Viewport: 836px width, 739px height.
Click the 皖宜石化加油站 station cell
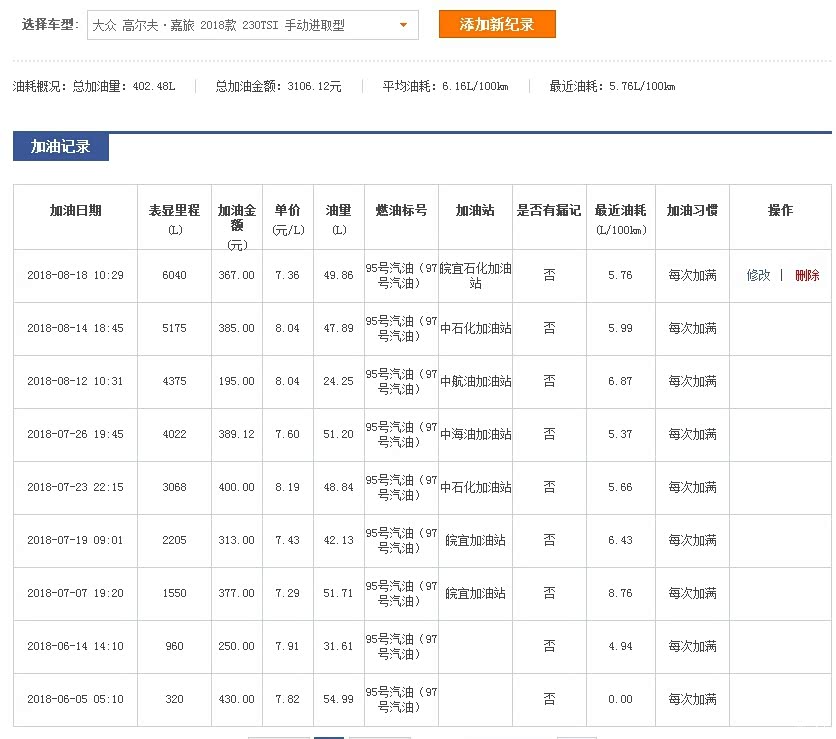(476, 275)
